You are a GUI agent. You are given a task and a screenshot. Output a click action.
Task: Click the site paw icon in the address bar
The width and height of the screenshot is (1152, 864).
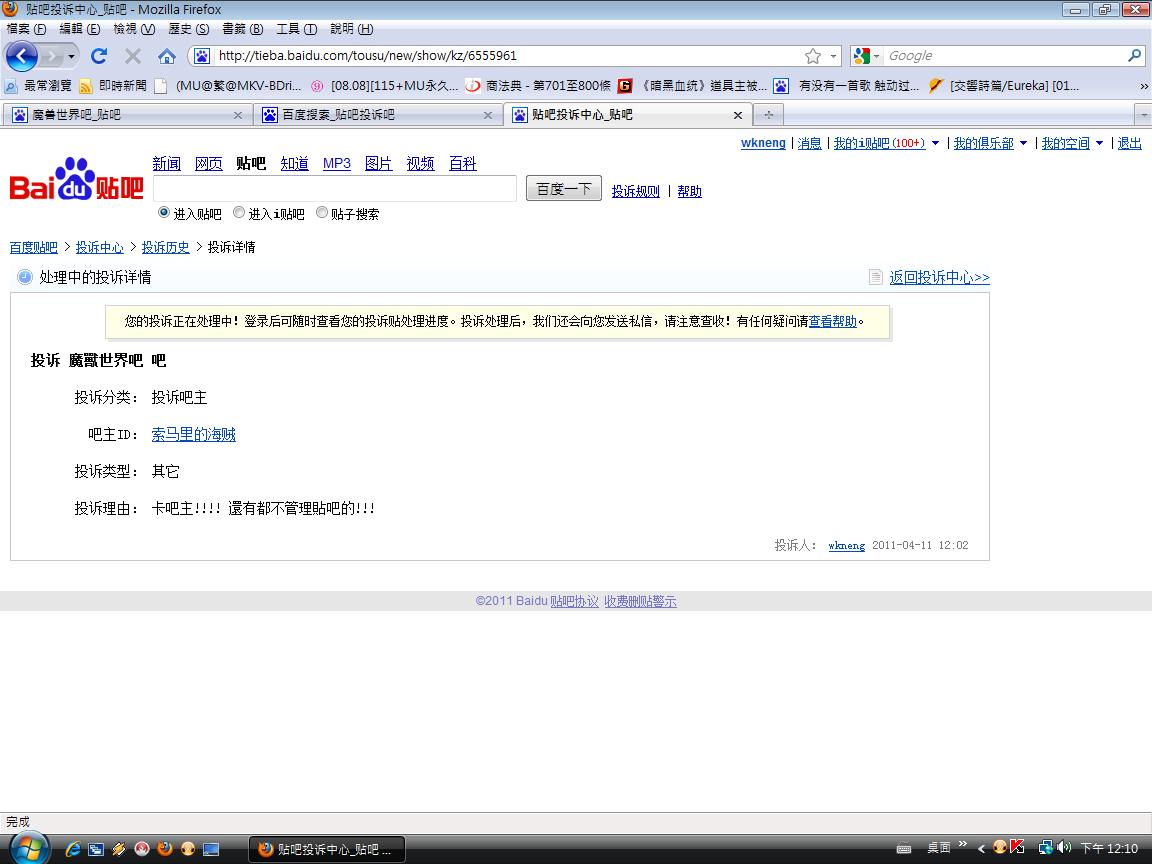tap(202, 56)
